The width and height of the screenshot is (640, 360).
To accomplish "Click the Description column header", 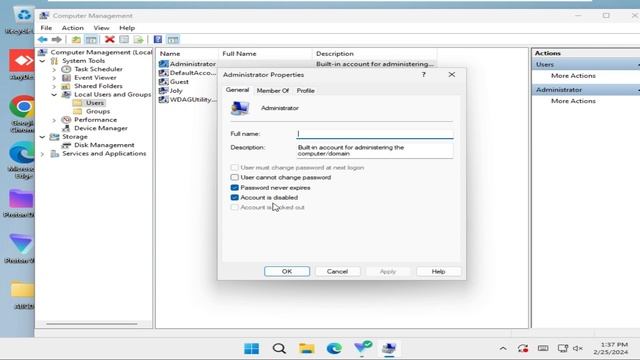I will click(x=374, y=54).
